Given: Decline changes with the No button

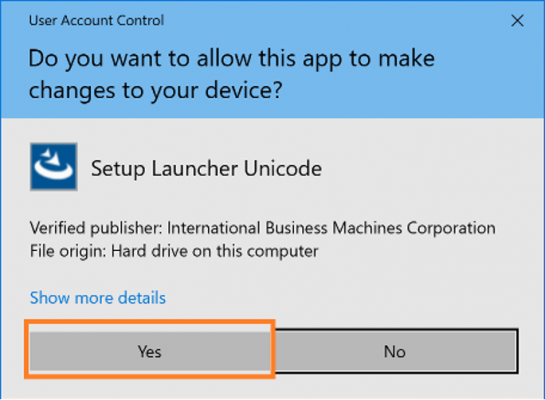Looking at the screenshot, I should (x=394, y=351).
